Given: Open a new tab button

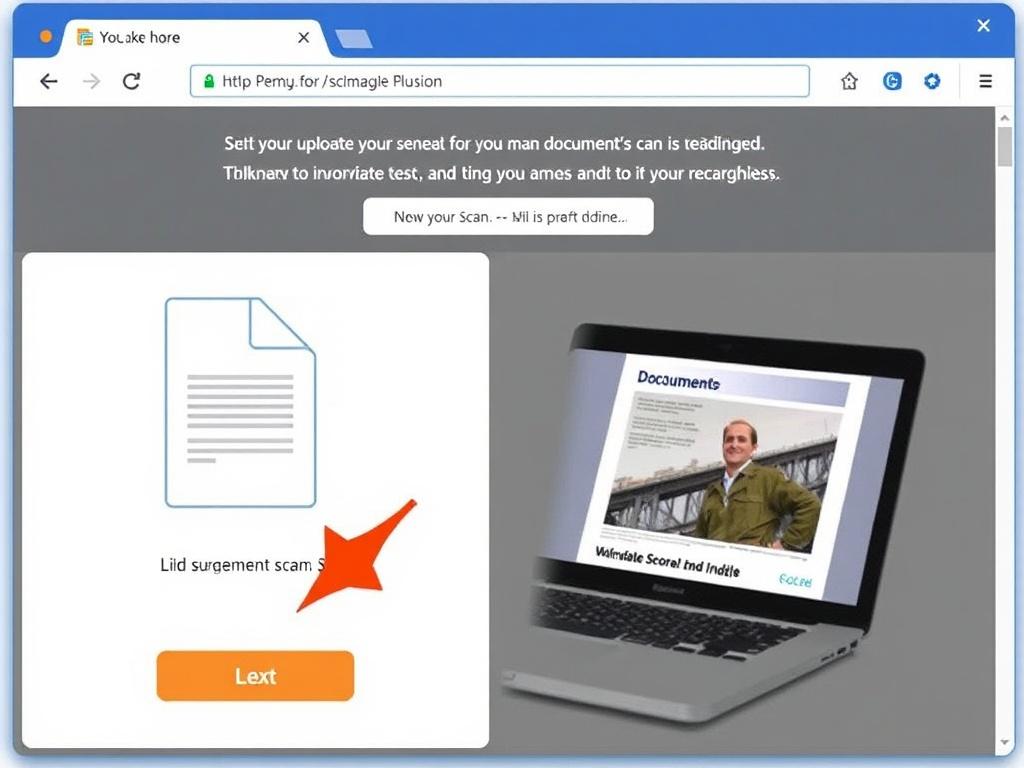Looking at the screenshot, I should click(x=353, y=39).
